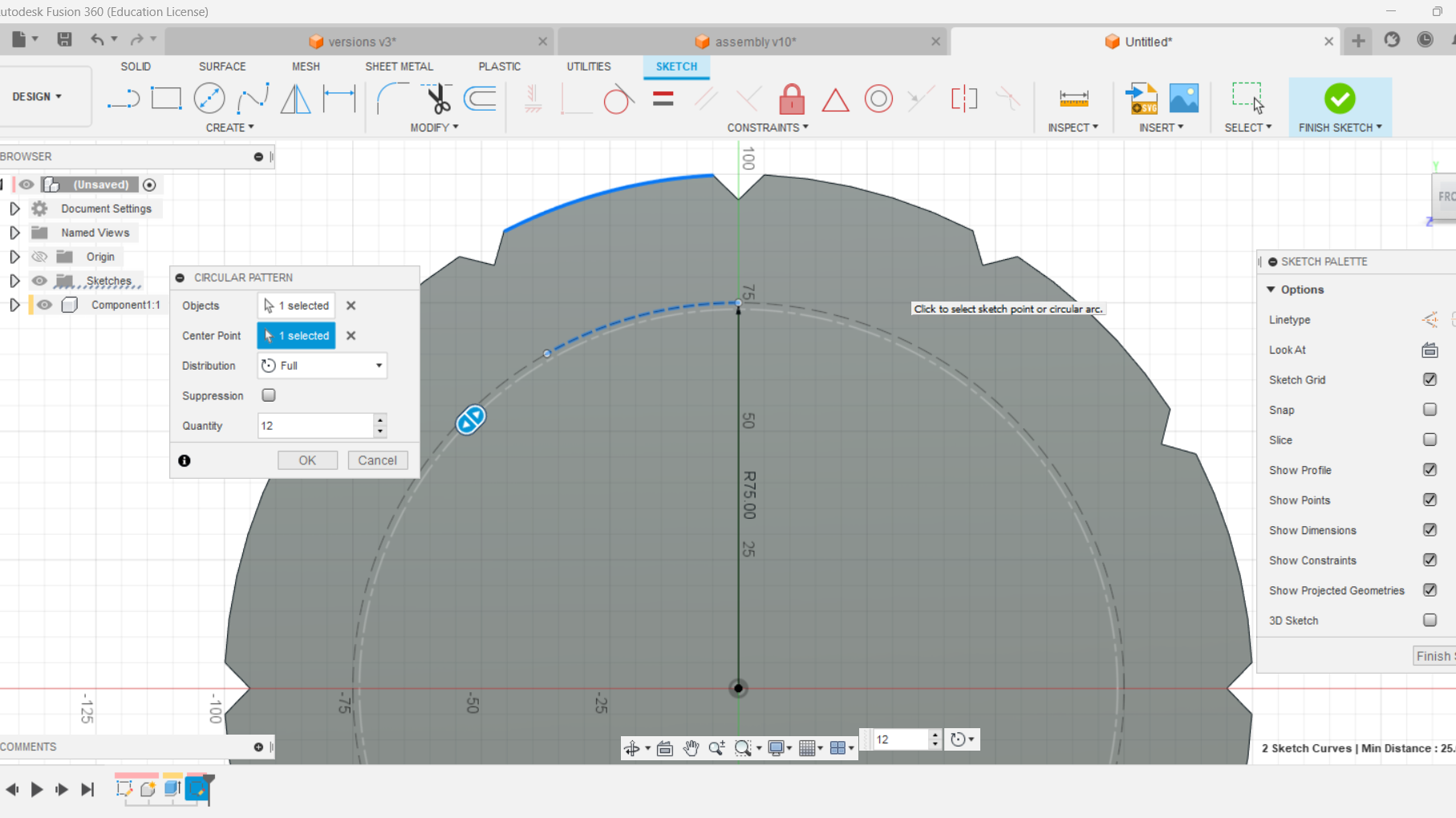Open the Measure tool under Inspect
1456x818 pixels.
click(x=1073, y=99)
